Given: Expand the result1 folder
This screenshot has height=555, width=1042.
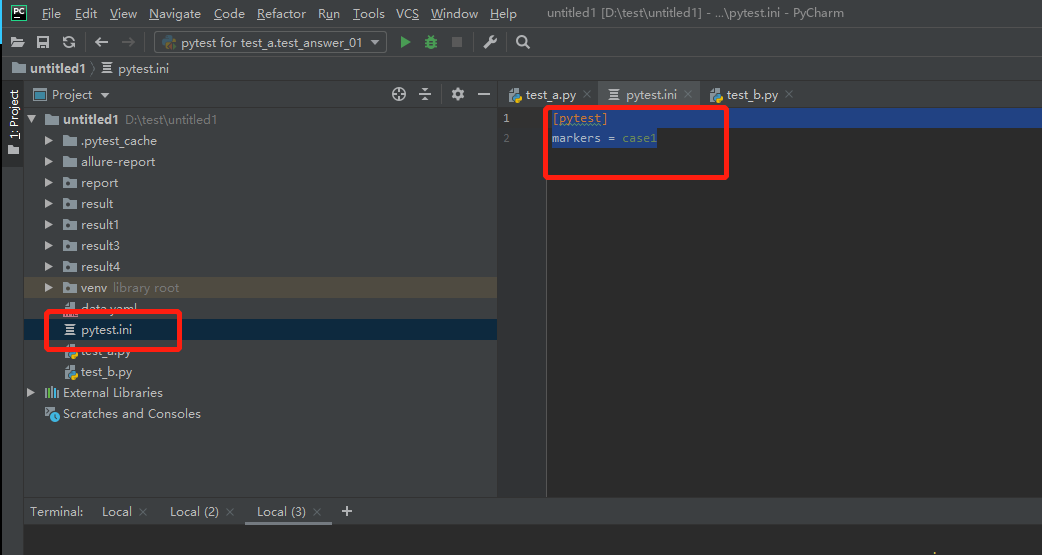Looking at the screenshot, I should [49, 225].
